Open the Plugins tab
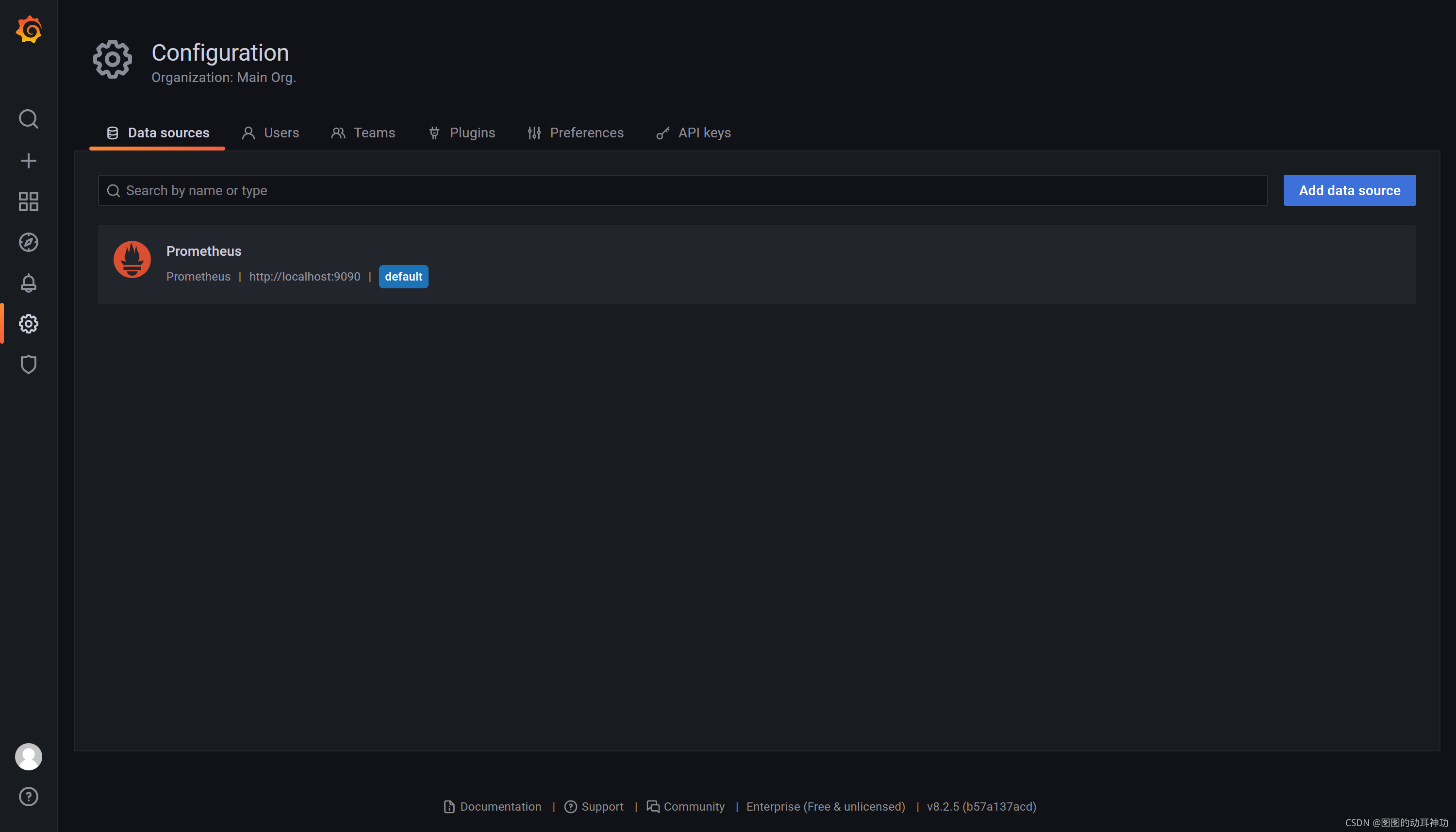This screenshot has width=1456, height=832. click(x=462, y=133)
